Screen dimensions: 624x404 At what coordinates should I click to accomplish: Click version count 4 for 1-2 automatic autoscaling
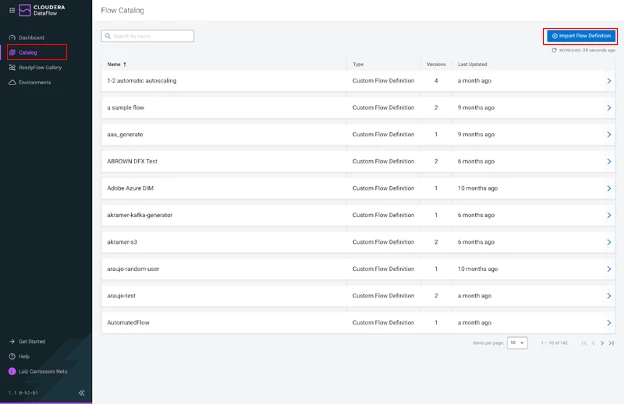[436, 81]
